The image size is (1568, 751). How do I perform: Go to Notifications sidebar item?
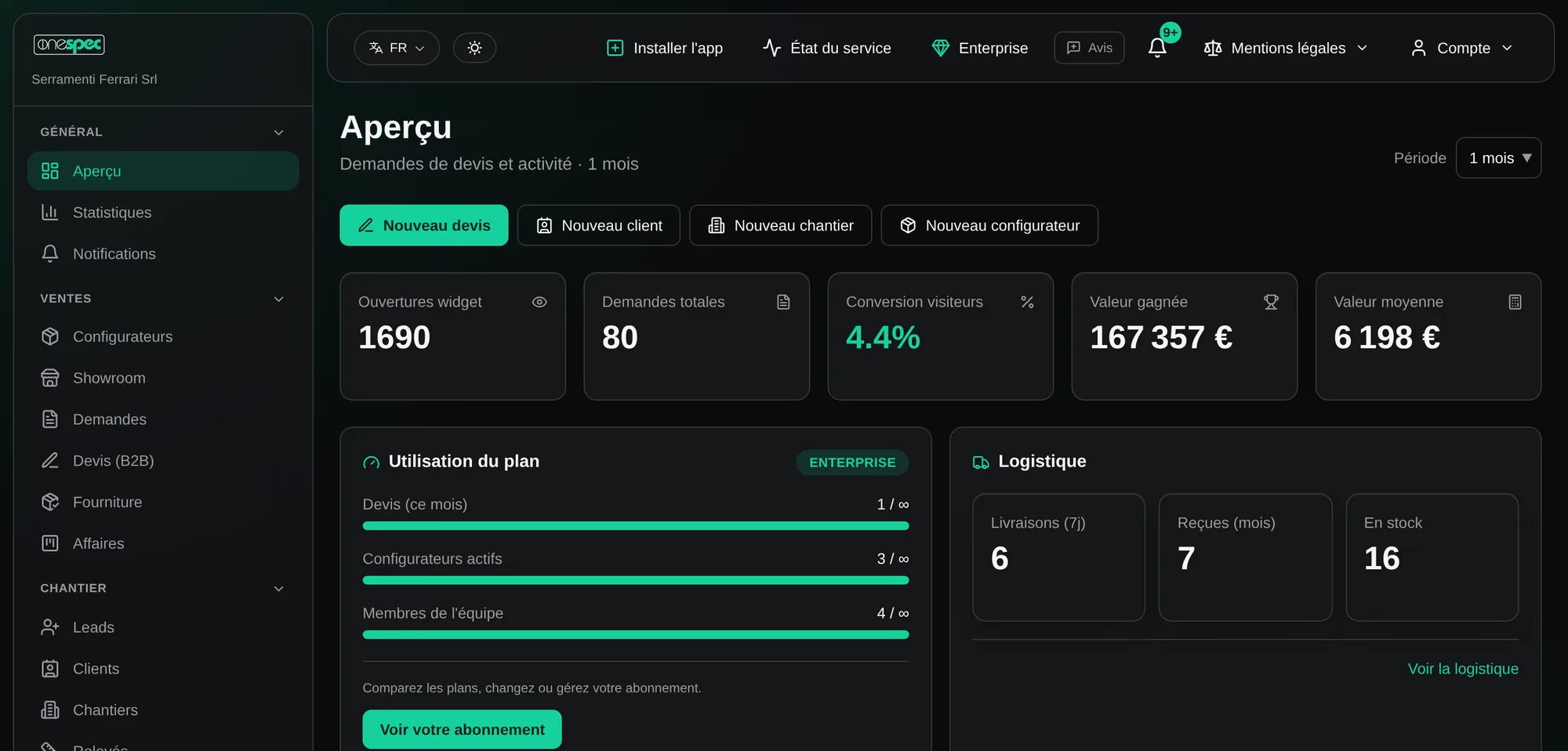pyautogui.click(x=163, y=254)
